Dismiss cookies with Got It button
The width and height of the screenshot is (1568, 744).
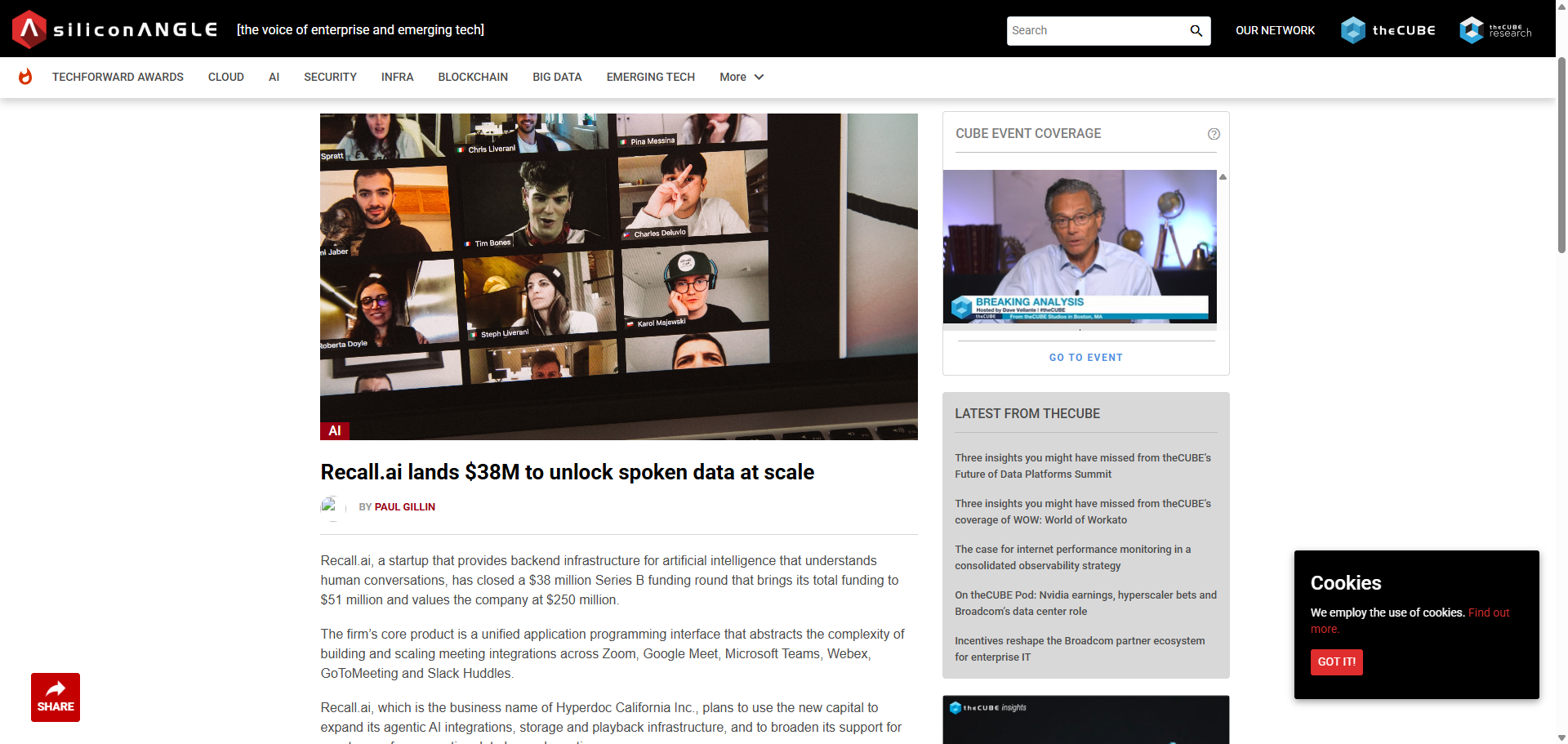[x=1336, y=662]
